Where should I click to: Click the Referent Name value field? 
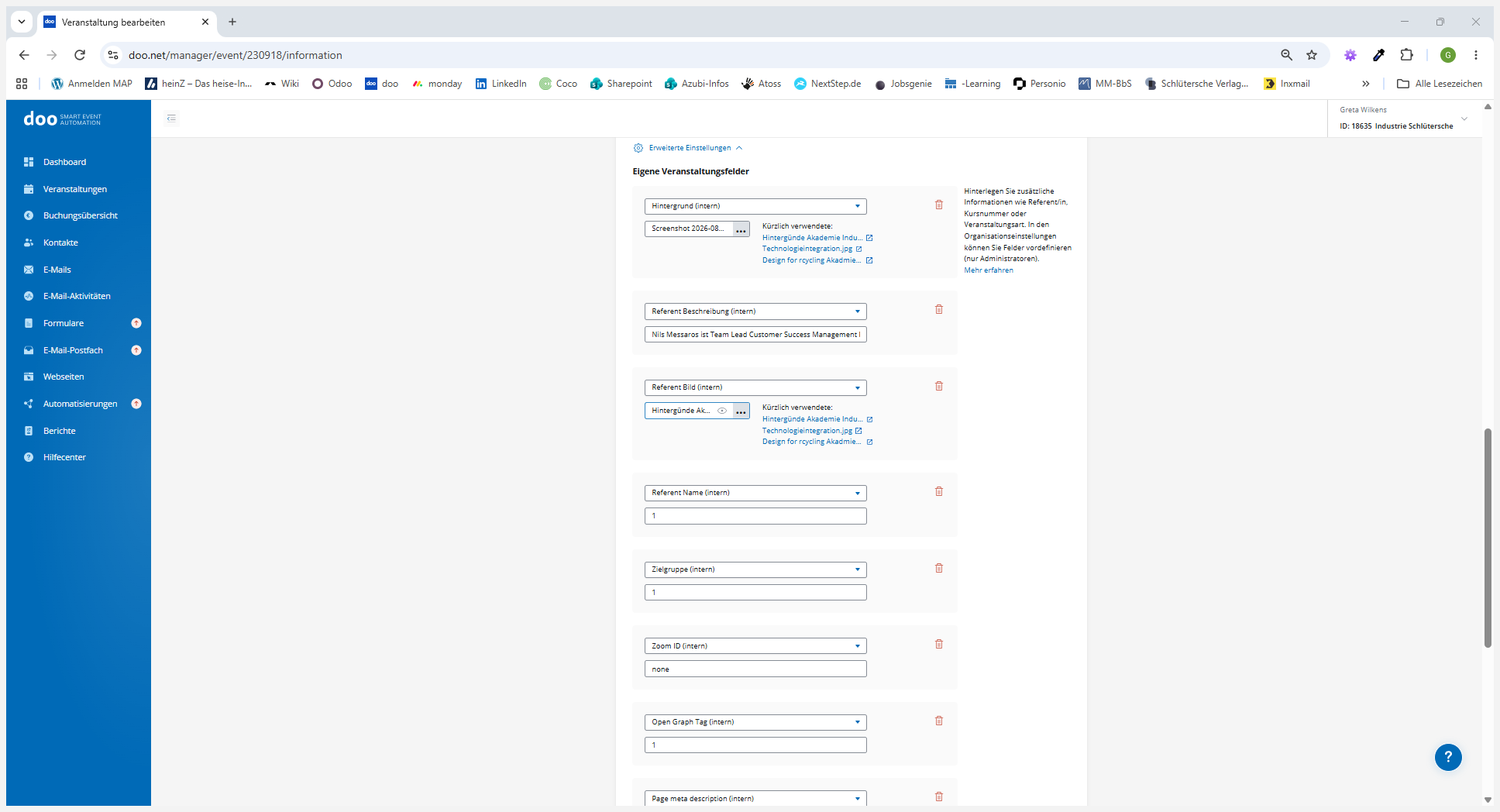(x=755, y=516)
